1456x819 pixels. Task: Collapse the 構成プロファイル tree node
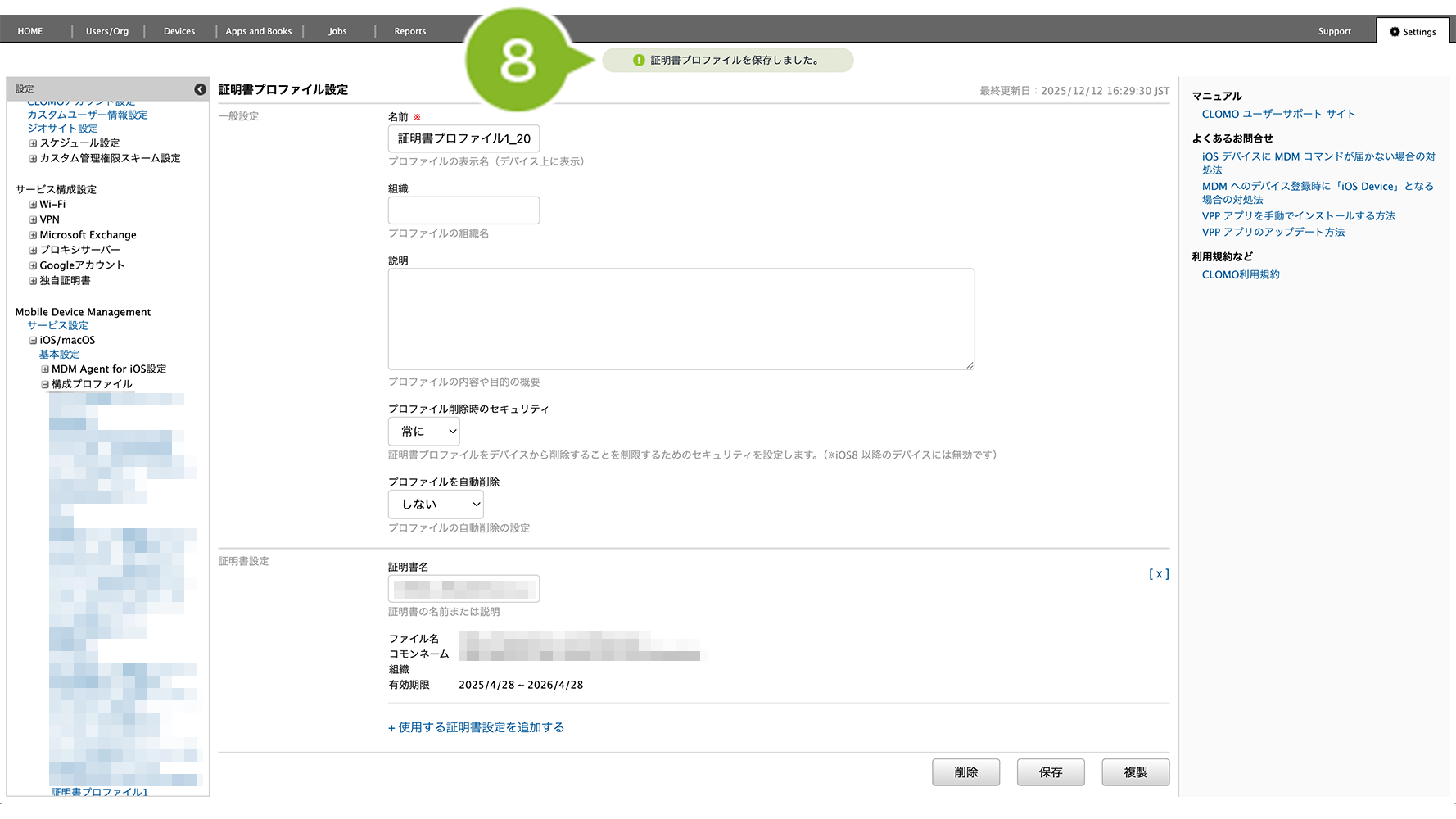45,384
